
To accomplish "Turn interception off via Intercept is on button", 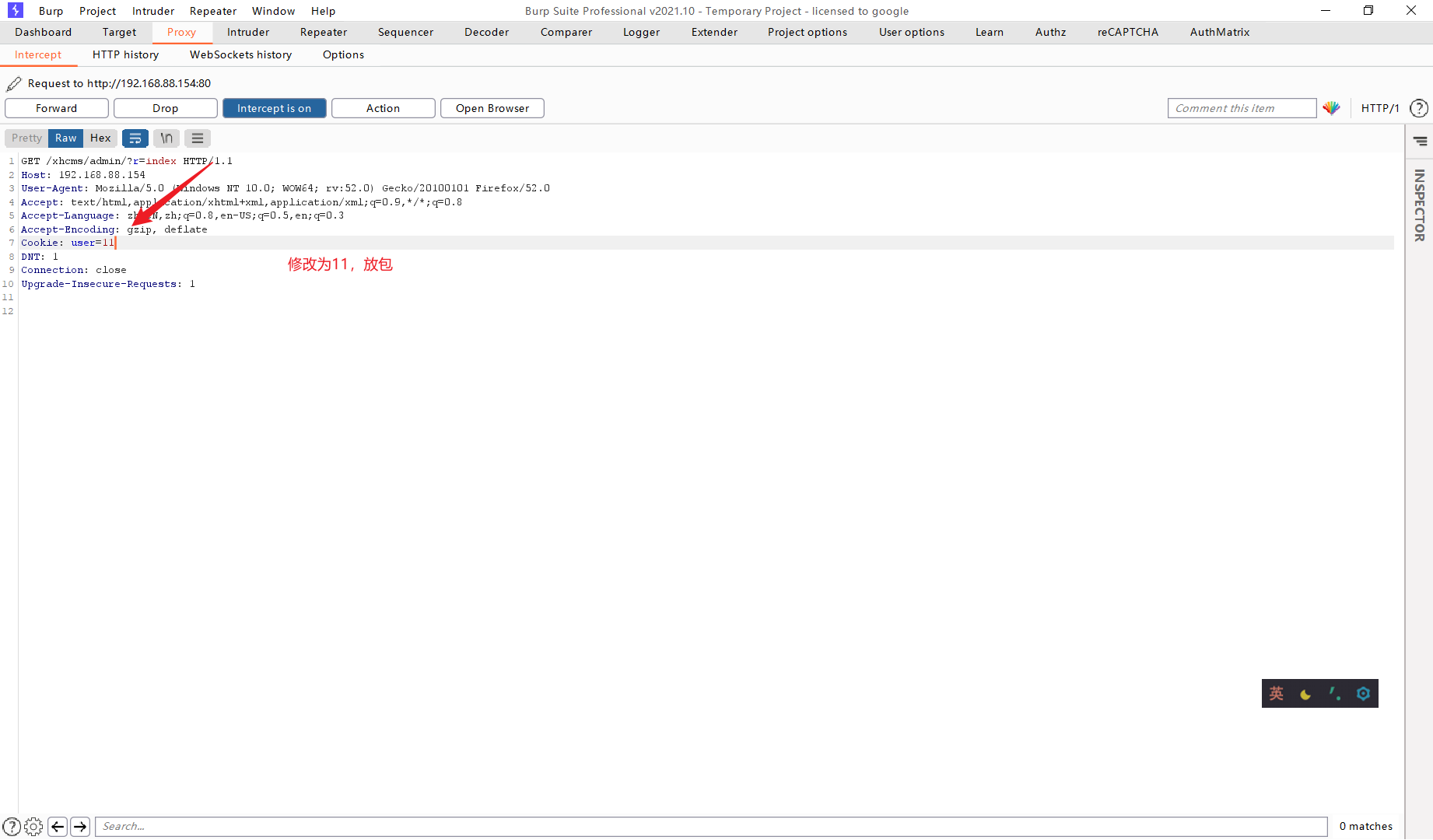I will (x=274, y=108).
